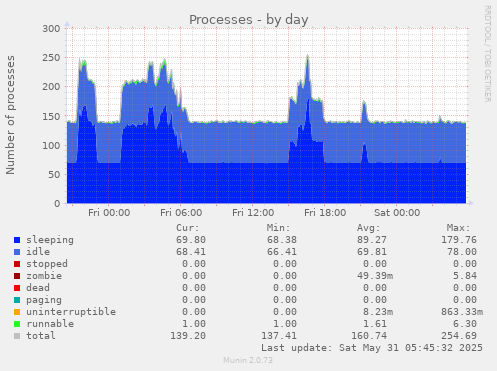This screenshot has width=497, height=371.
Task: Click uninterruptible average value 8.23m
Action: click(x=378, y=312)
